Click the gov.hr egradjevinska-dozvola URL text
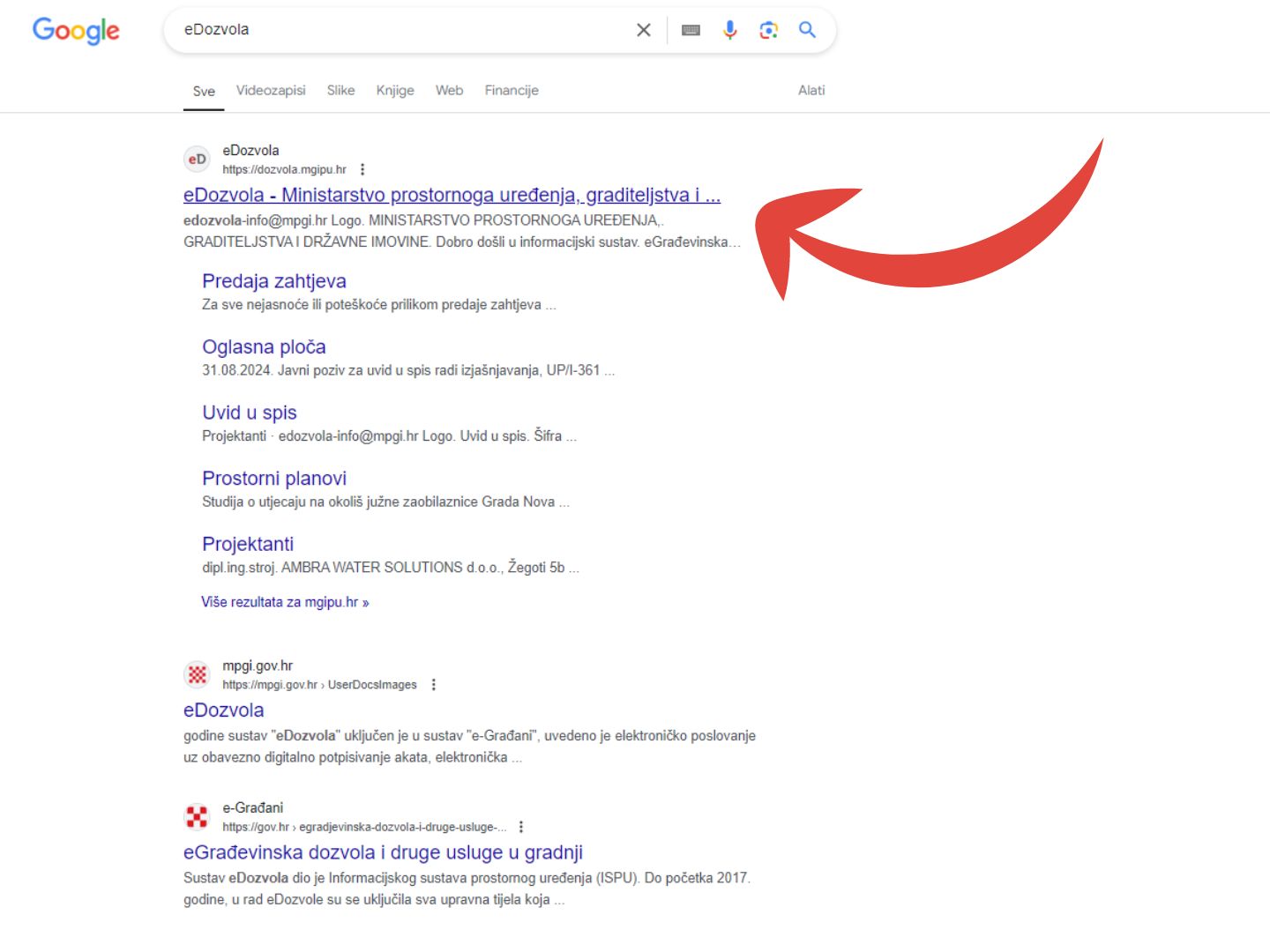The image size is (1270, 952). click(364, 827)
